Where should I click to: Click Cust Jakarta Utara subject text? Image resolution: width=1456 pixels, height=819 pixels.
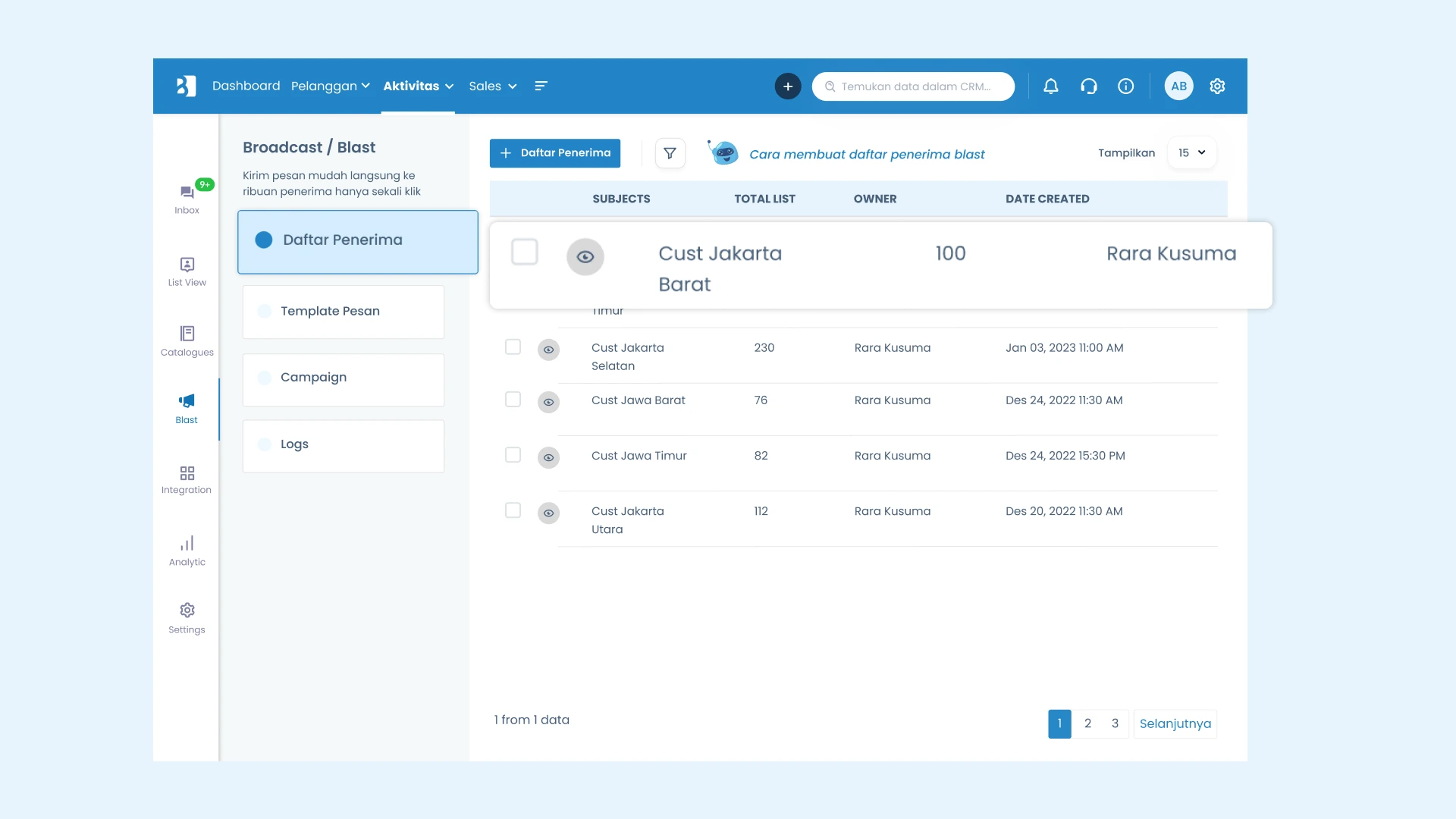point(627,520)
